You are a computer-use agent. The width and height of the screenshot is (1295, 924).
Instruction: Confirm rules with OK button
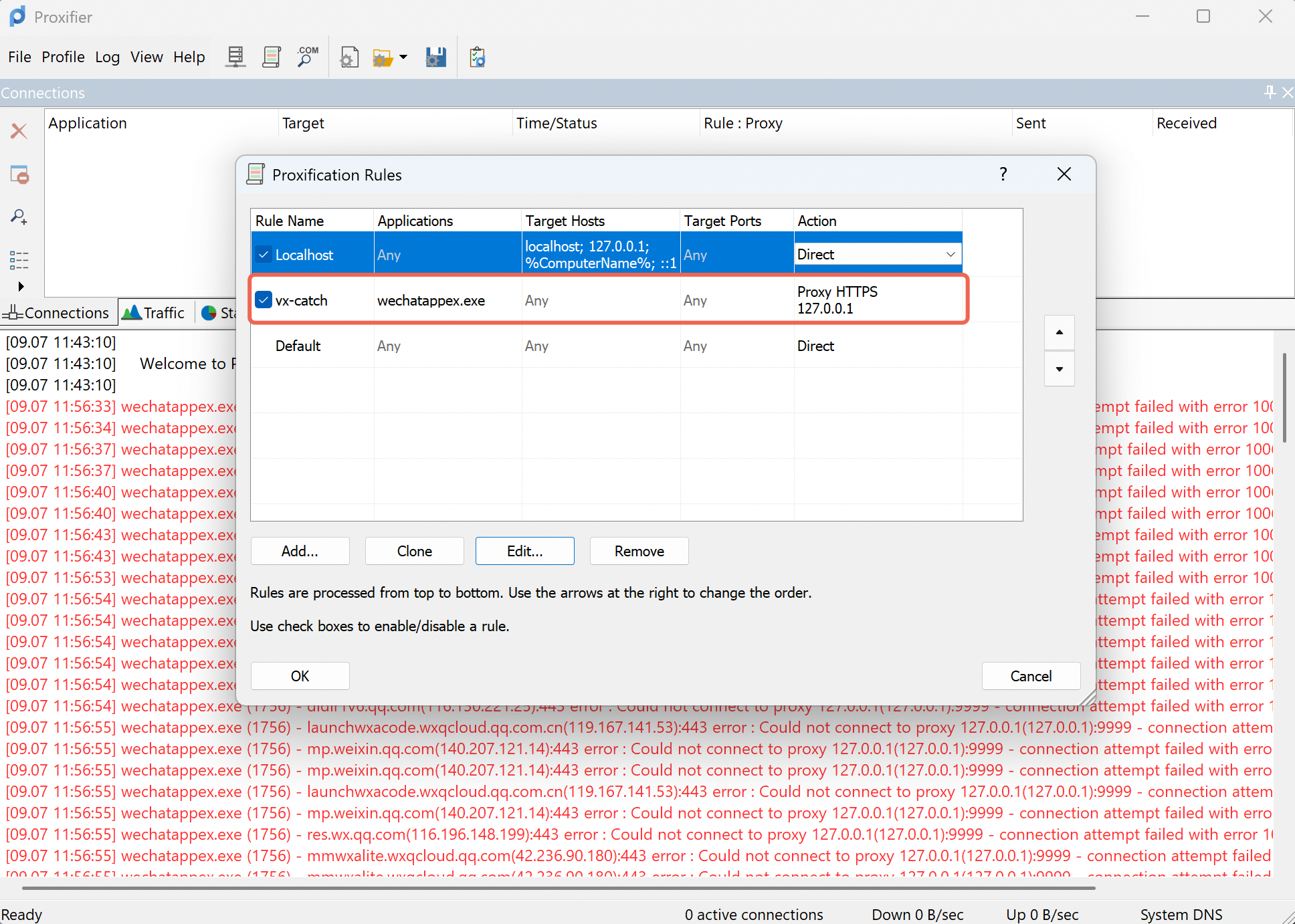pos(300,676)
